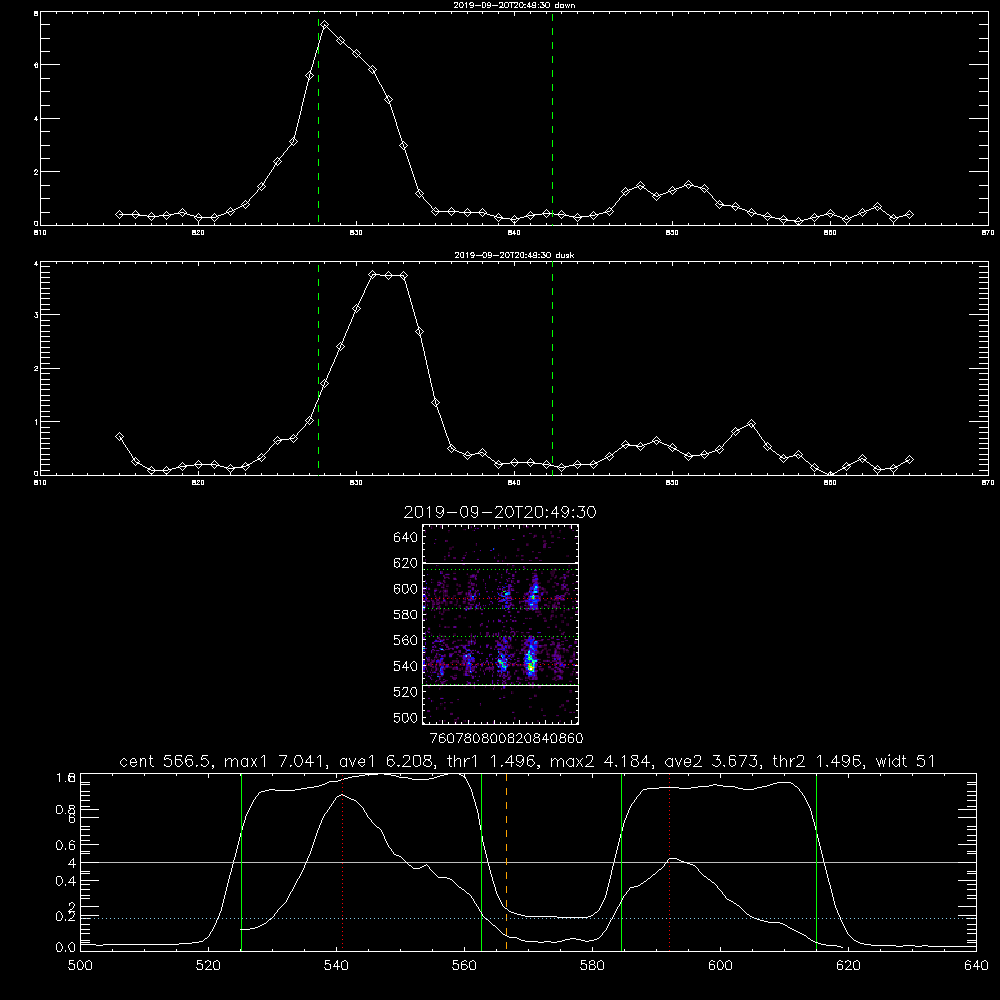
Task: Click y-axis label '0.6' in bottom plot
Action: point(65,845)
